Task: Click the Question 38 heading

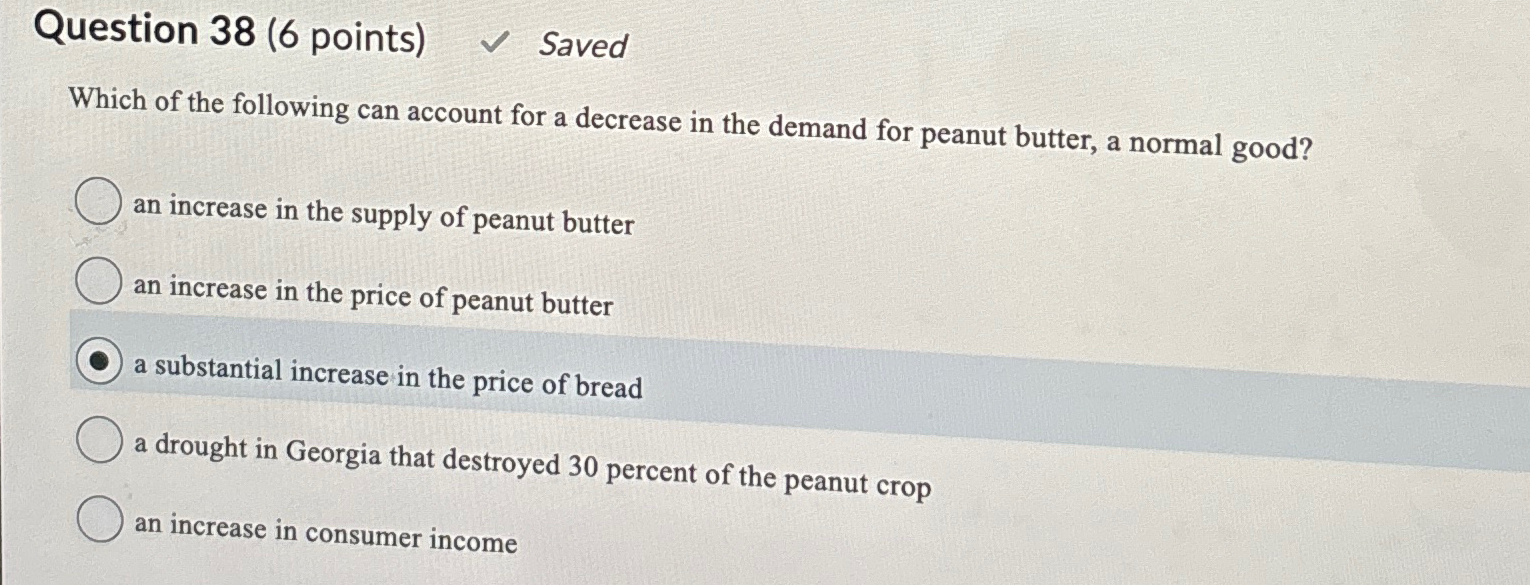Action: click(x=140, y=30)
